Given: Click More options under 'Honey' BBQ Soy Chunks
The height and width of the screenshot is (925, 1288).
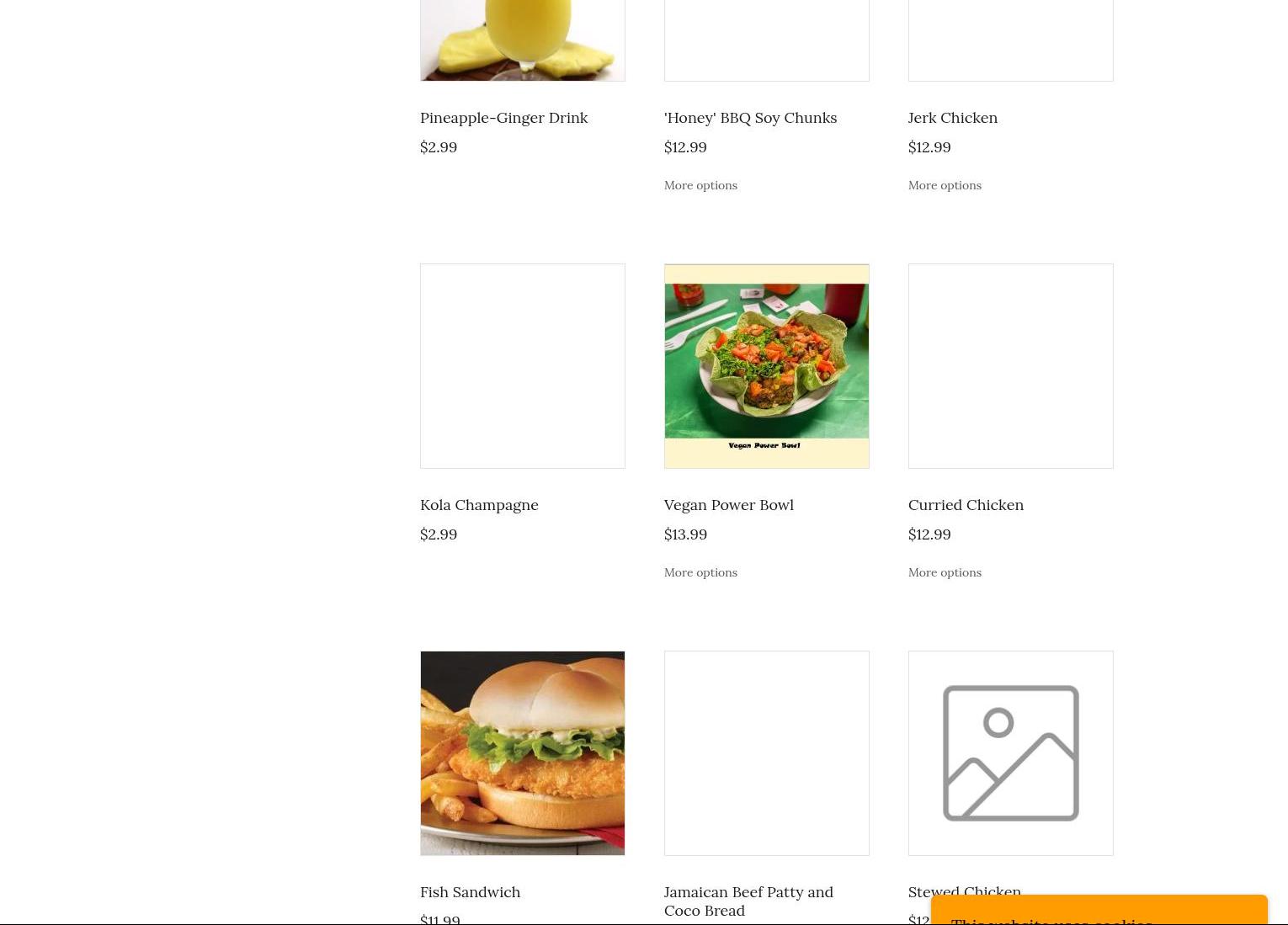Looking at the screenshot, I should coord(700,185).
